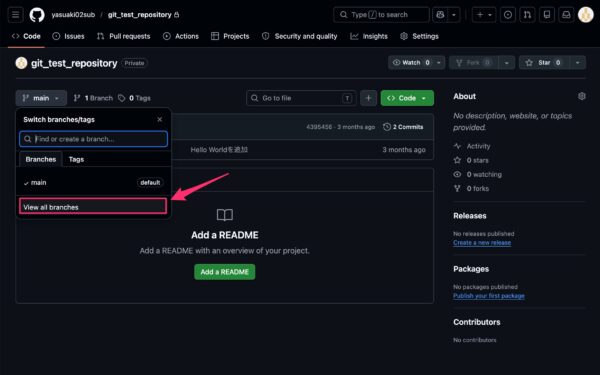The image size is (600, 375).
Task: Select the Branches tab in popup
Action: tap(41, 159)
